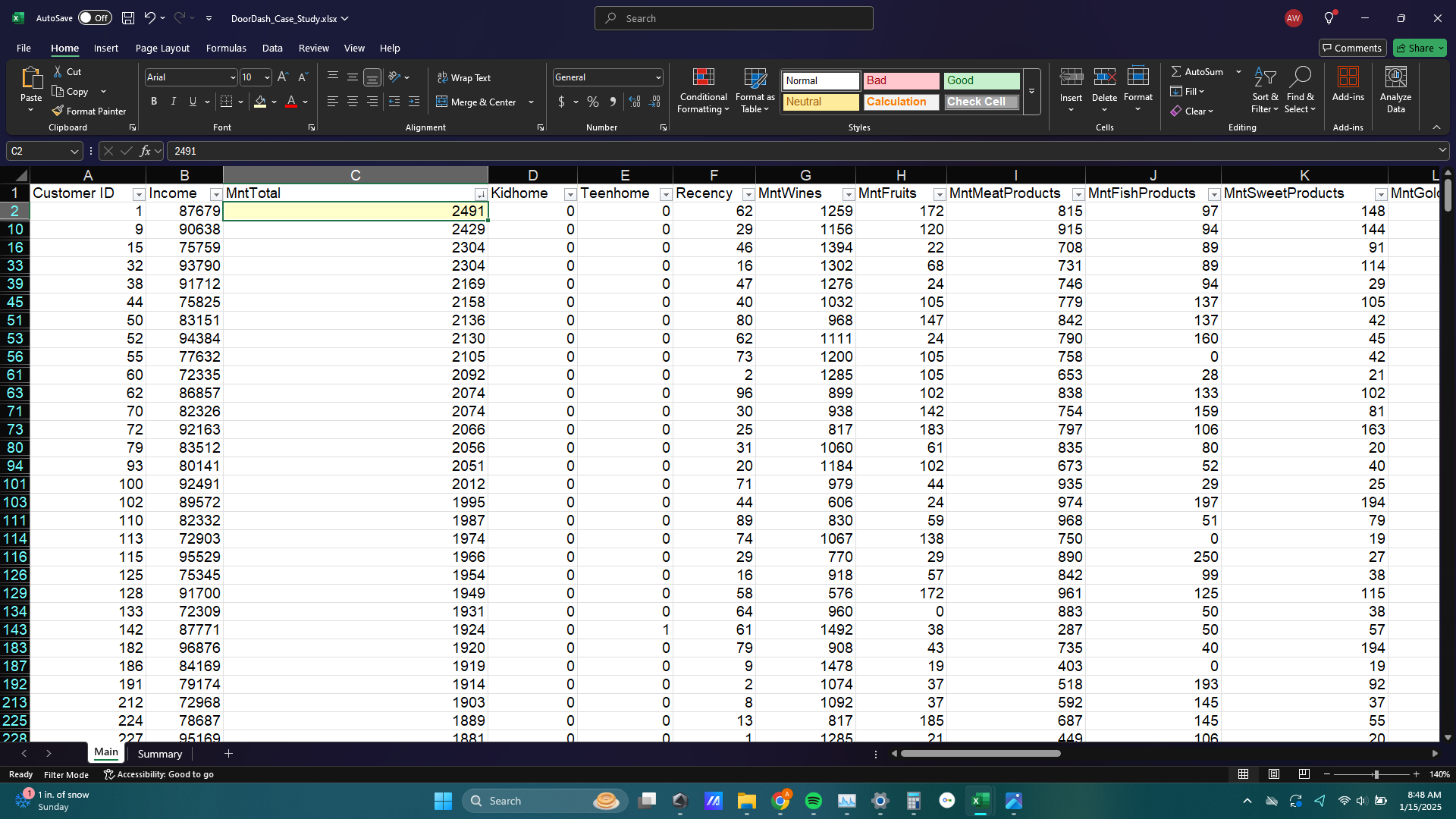Toggle AutoSave switch on
Image resolution: width=1456 pixels, height=819 pixels.
[95, 18]
